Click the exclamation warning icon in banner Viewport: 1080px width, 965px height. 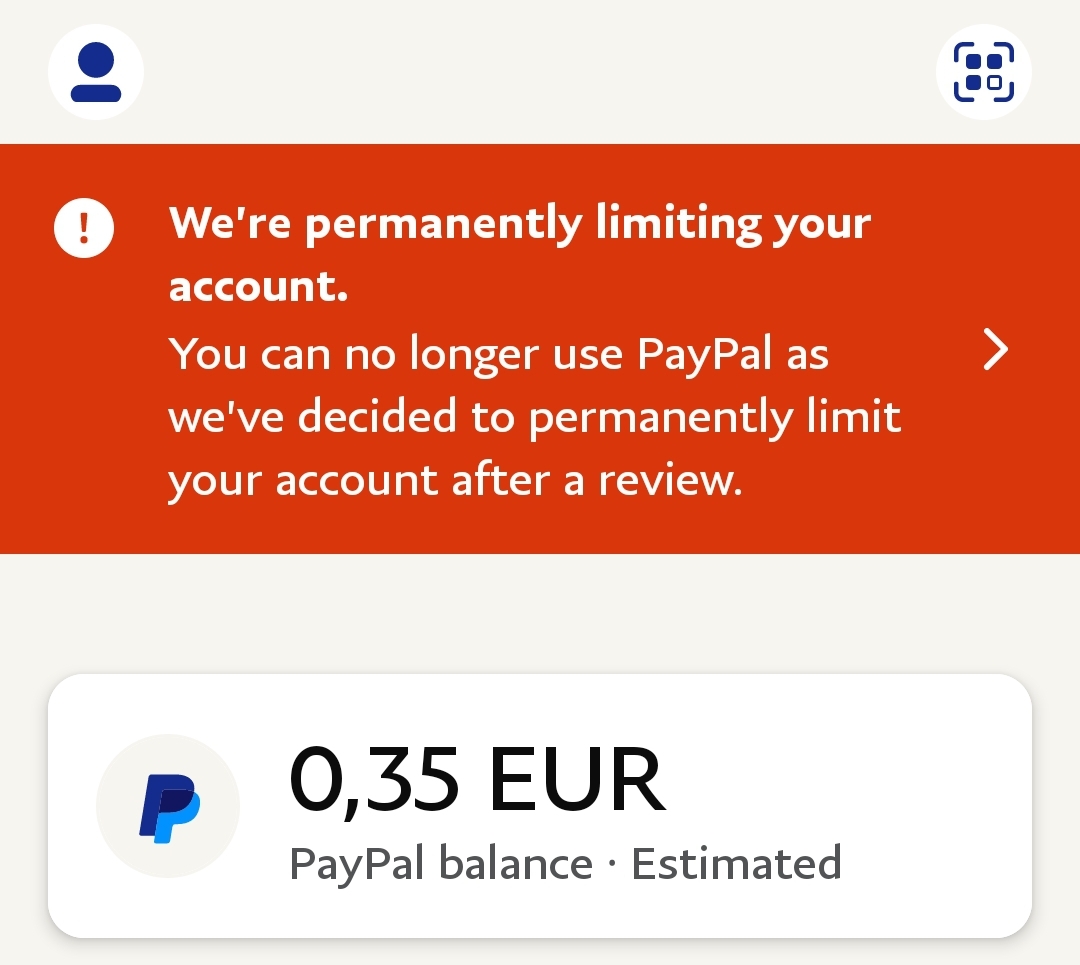pyautogui.click(x=83, y=229)
